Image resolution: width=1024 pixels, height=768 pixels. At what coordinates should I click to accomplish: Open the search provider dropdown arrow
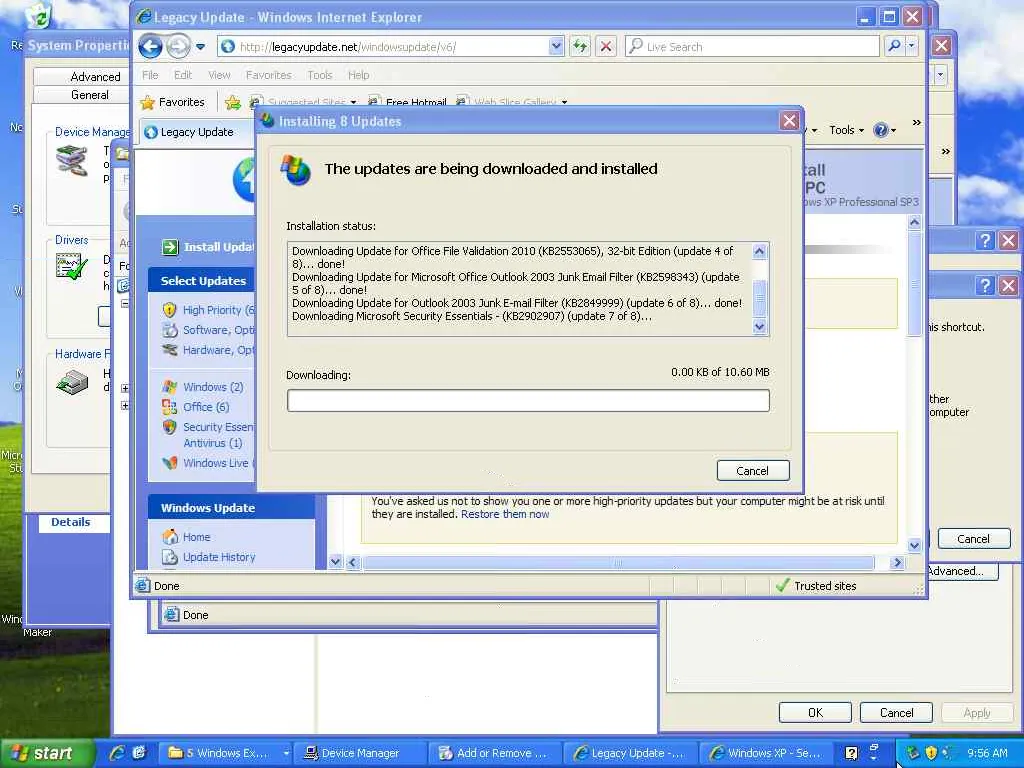click(x=911, y=46)
